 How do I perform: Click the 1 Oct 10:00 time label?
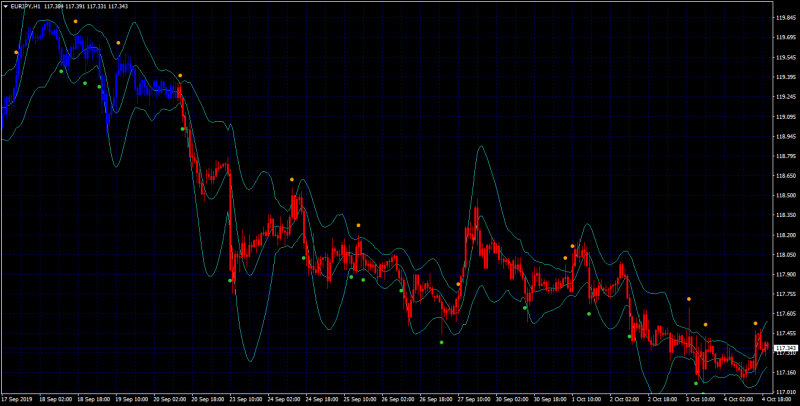coord(588,398)
